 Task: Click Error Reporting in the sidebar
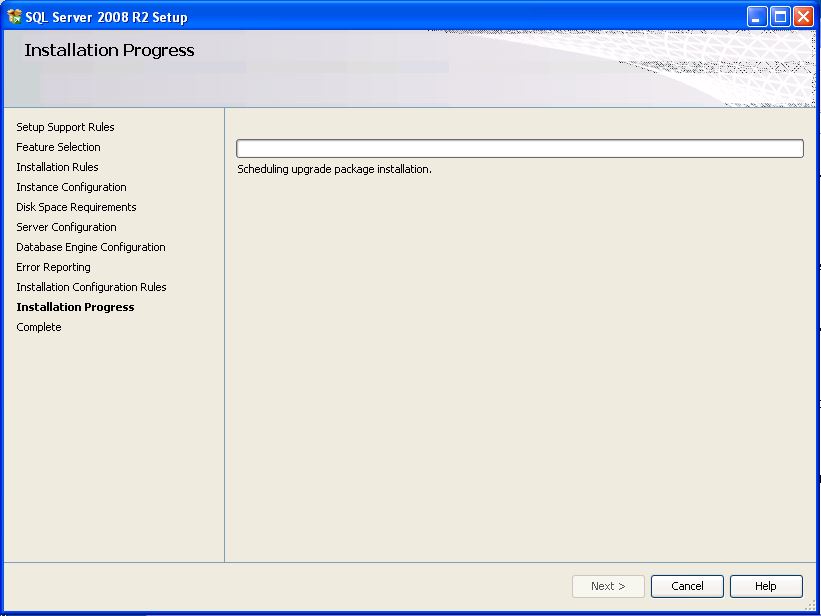(53, 267)
